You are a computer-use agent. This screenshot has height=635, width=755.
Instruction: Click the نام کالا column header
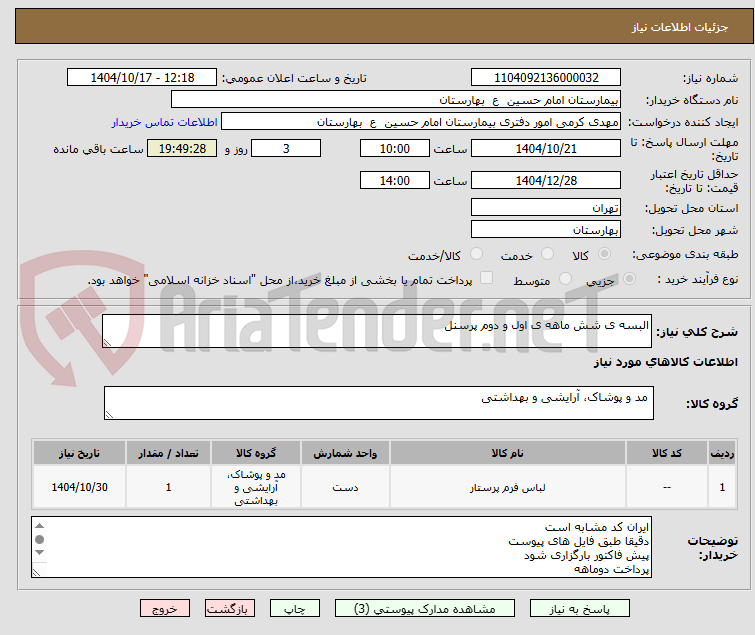pyautogui.click(x=508, y=453)
